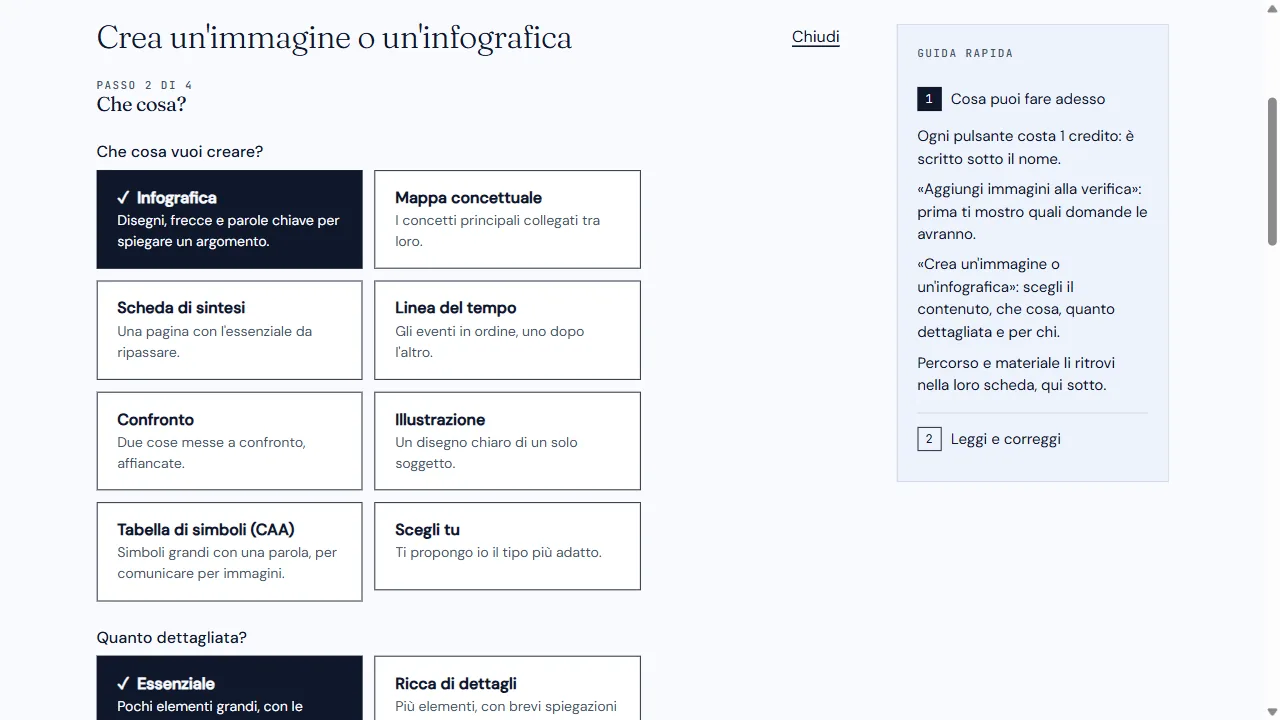Viewport: 1280px width, 720px height.
Task: Click the "Quanto dettagliata?" label
Action: [x=171, y=638]
